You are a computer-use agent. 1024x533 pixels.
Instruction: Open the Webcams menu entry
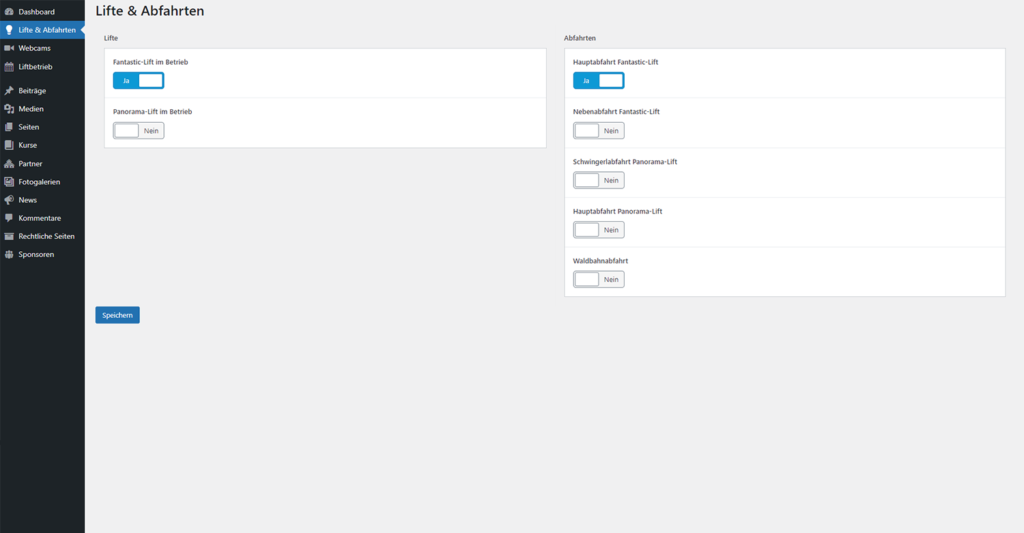coord(42,48)
